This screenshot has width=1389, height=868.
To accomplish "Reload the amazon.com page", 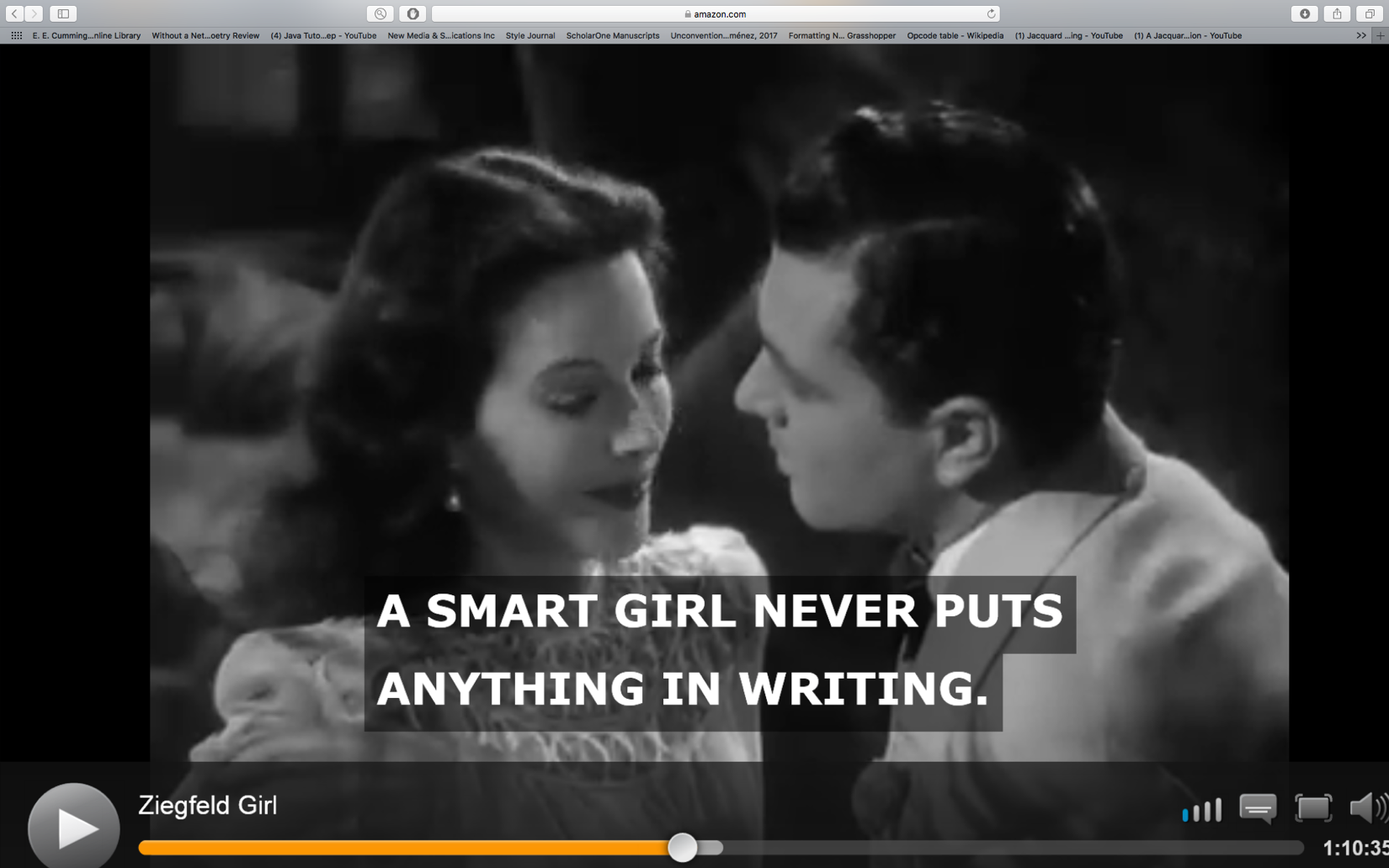I will (x=991, y=13).
